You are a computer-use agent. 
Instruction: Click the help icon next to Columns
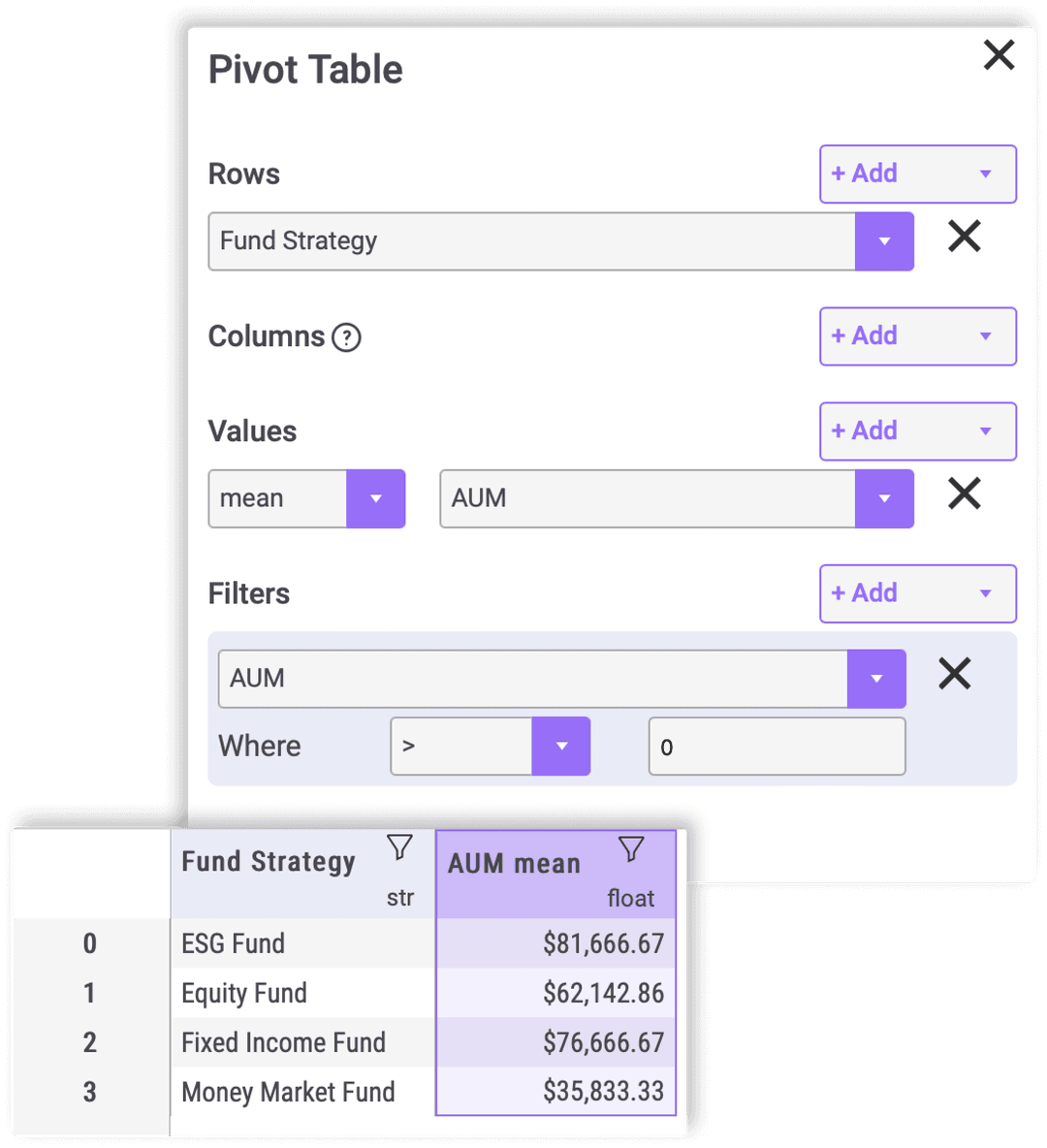pos(346,337)
